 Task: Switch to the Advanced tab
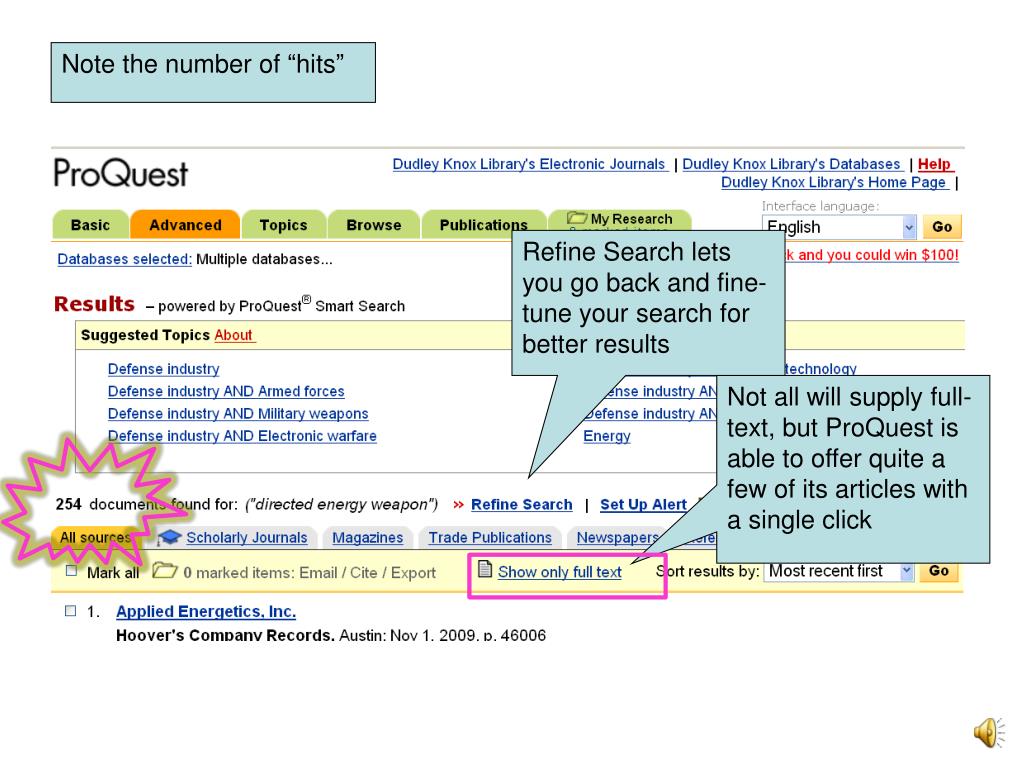click(x=185, y=225)
